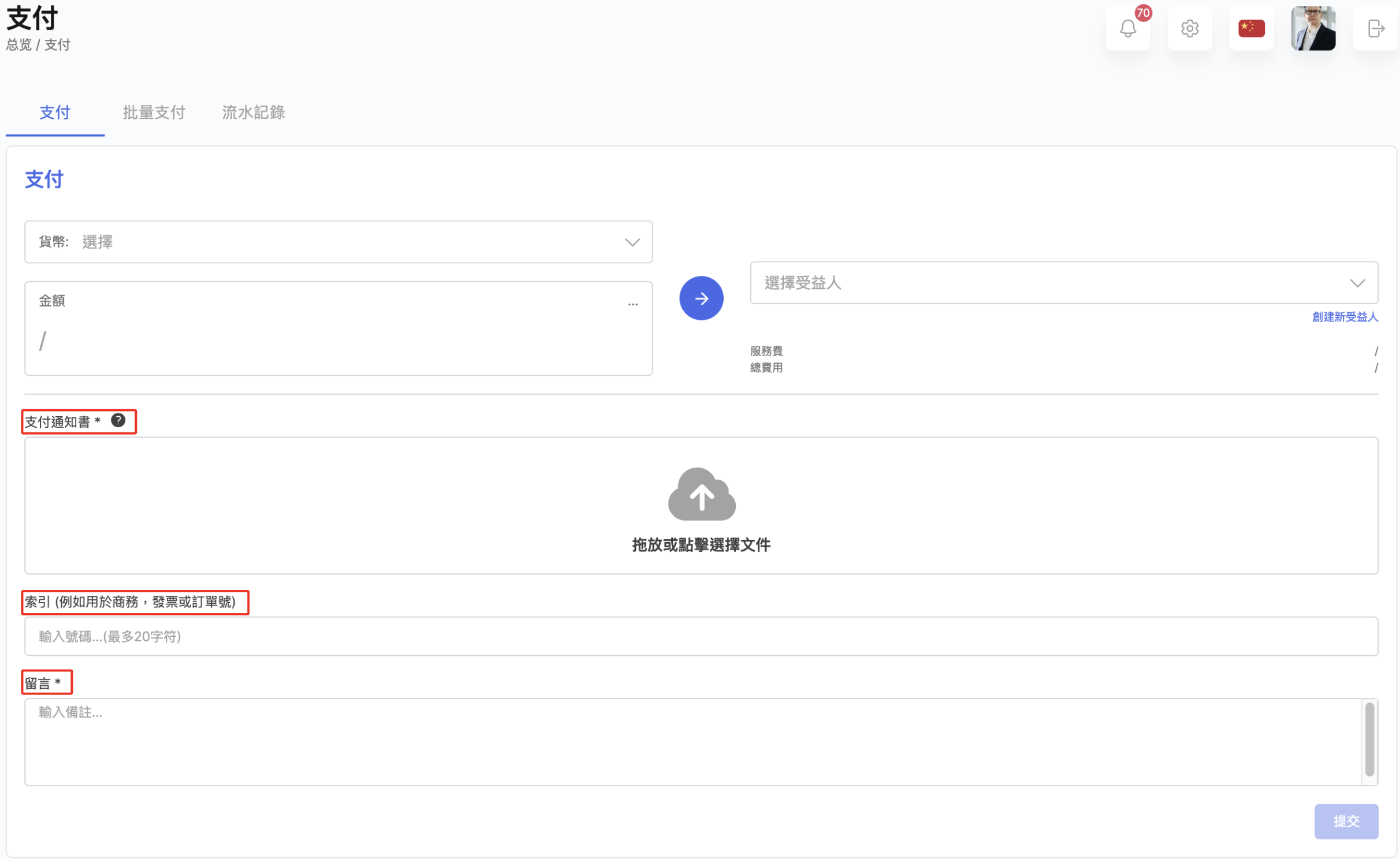The width and height of the screenshot is (1400, 859).
Task: Open the notifications bell with badge 70
Action: pyautogui.click(x=1127, y=28)
